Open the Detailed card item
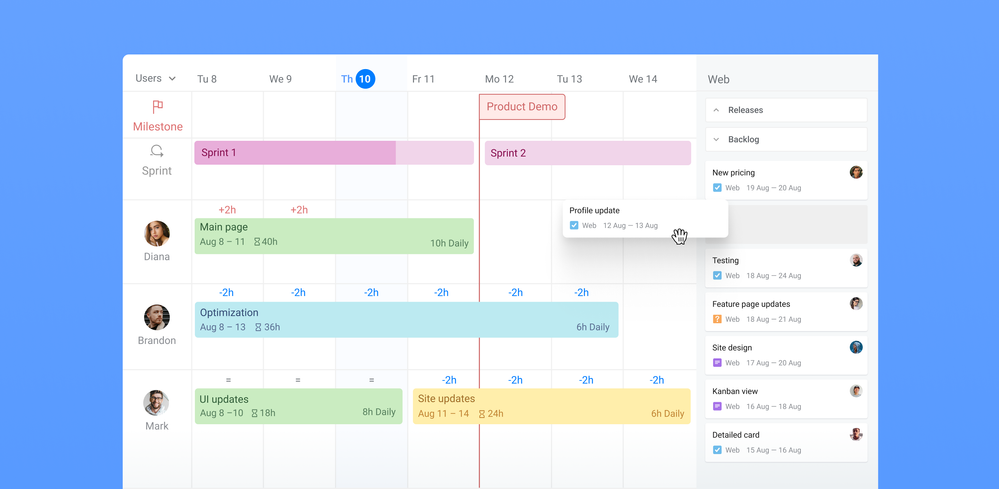Viewport: 999px width, 489px height. [x=786, y=443]
